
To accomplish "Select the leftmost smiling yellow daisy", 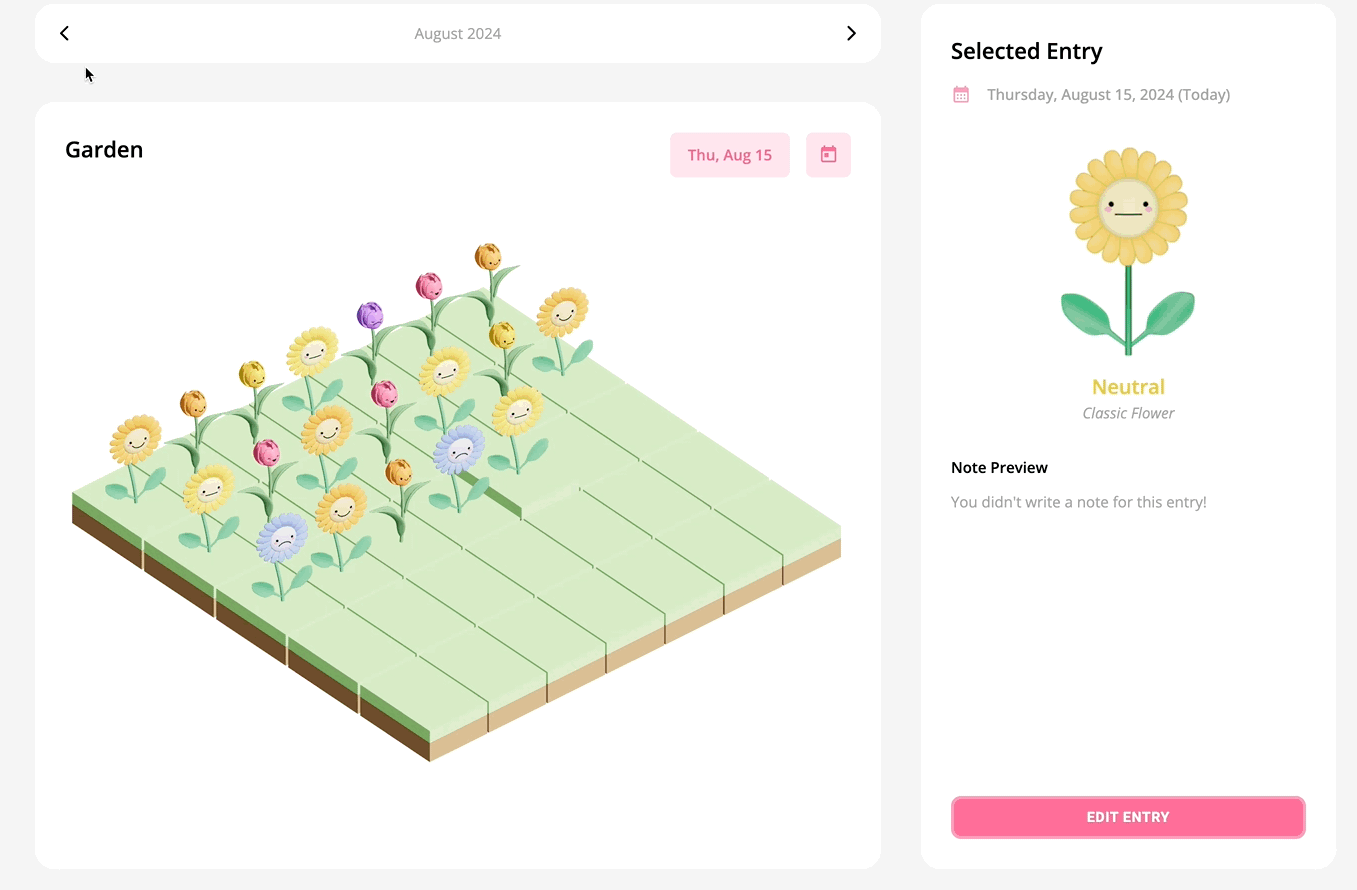I will [x=135, y=440].
